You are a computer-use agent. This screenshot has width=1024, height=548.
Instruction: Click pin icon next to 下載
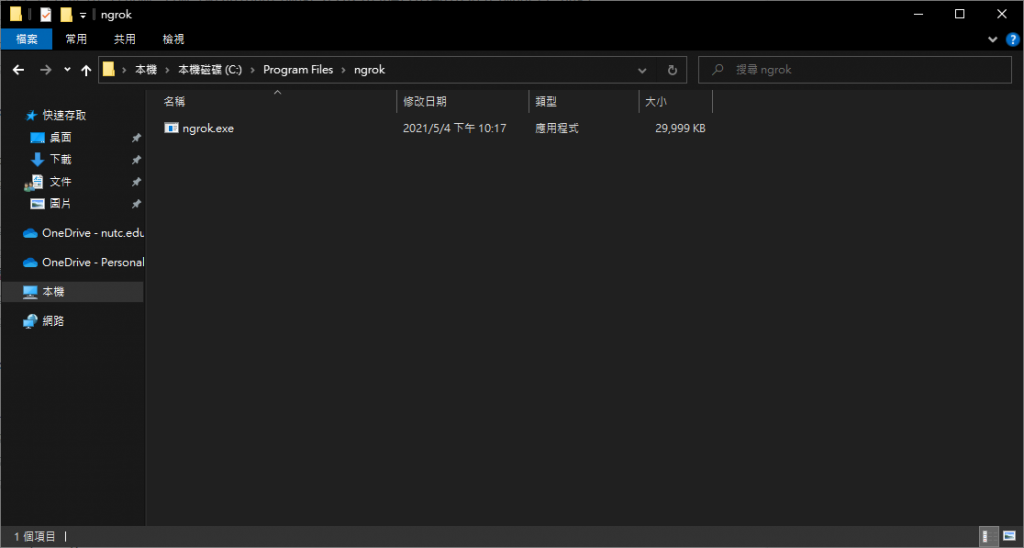click(136, 160)
